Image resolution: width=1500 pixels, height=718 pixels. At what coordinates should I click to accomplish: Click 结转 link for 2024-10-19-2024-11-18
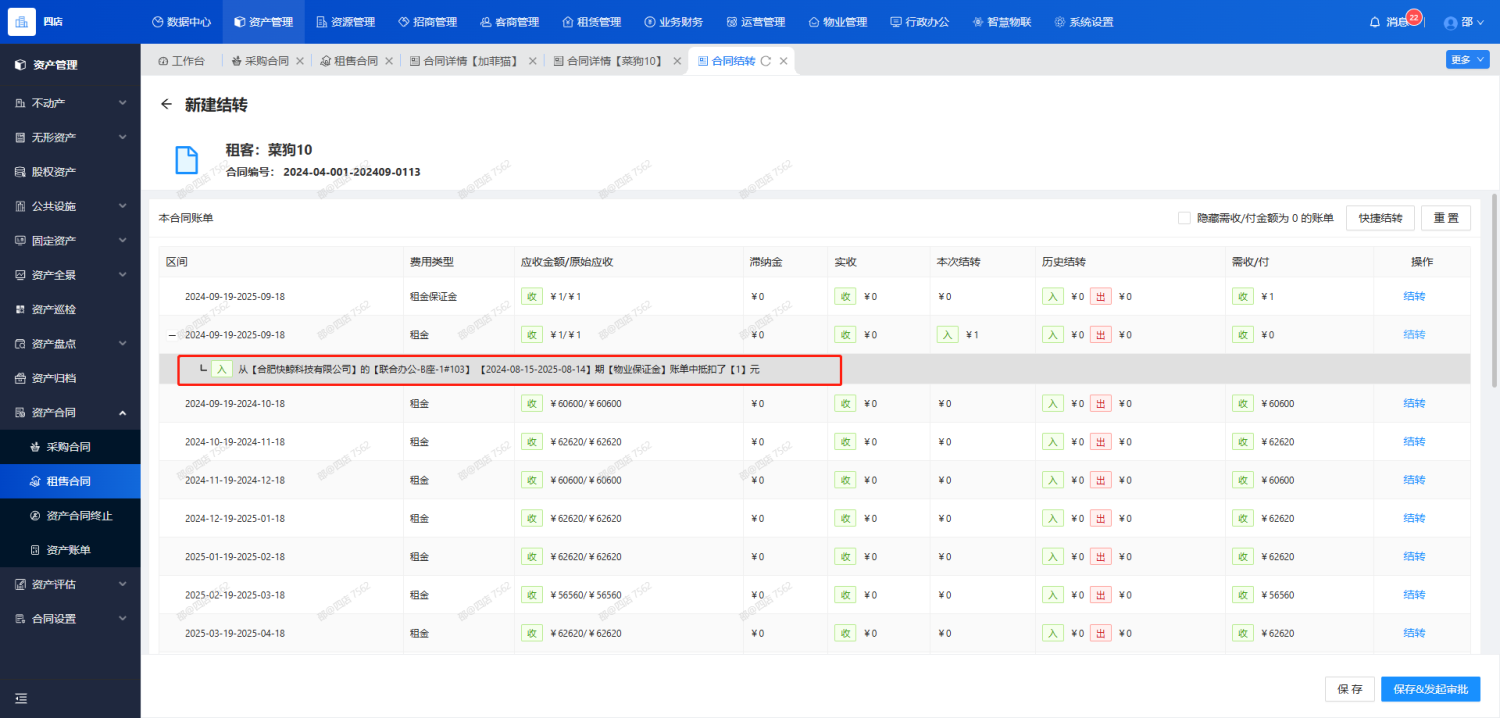tap(1414, 442)
